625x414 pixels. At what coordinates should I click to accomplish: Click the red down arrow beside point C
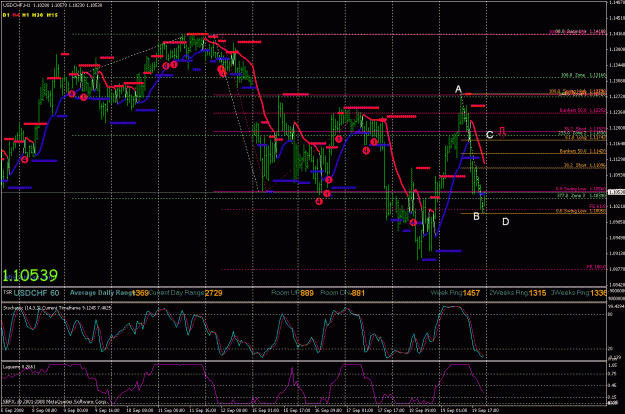coord(502,132)
